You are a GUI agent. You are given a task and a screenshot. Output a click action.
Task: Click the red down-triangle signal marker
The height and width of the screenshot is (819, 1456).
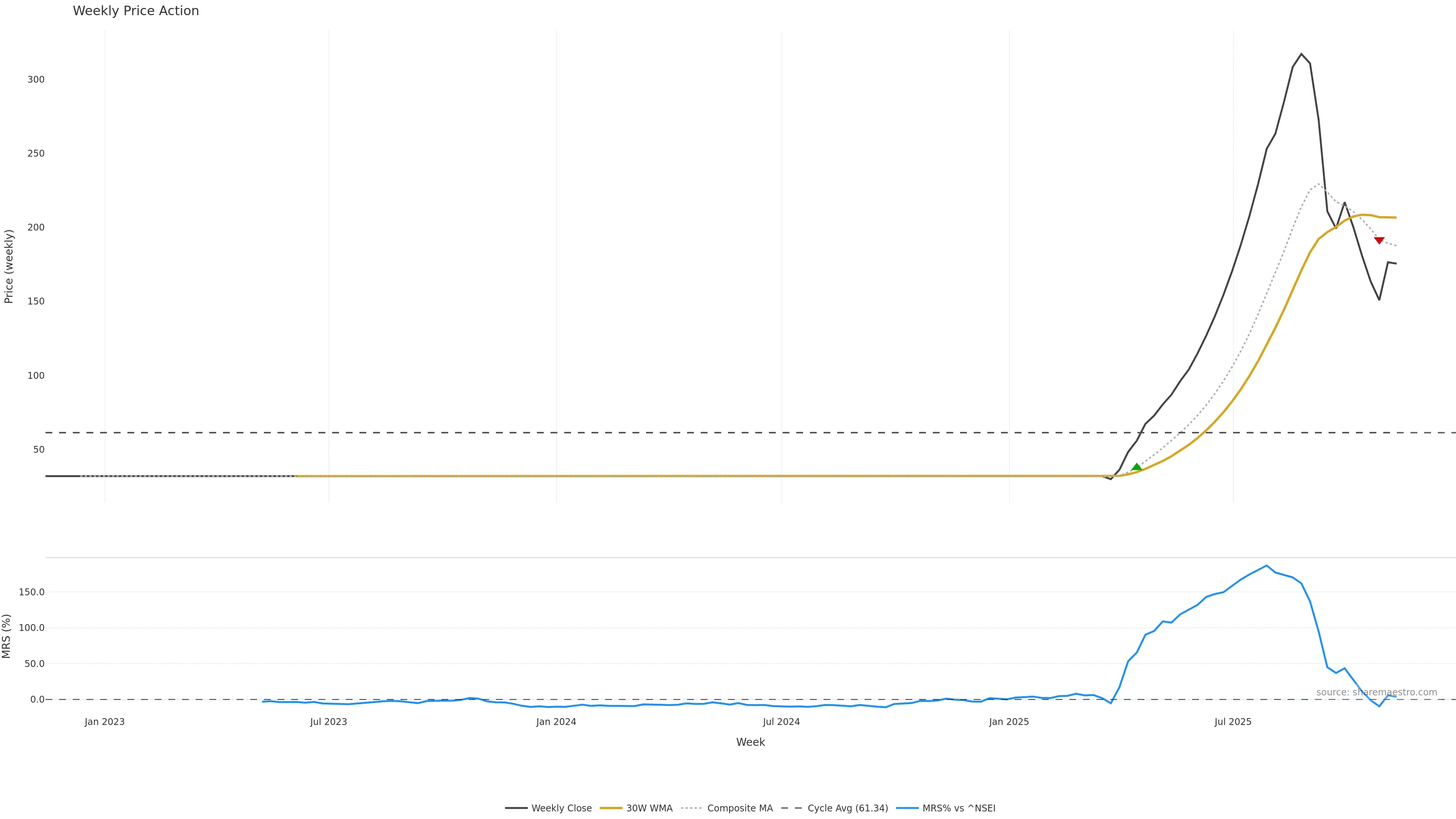1379,240
